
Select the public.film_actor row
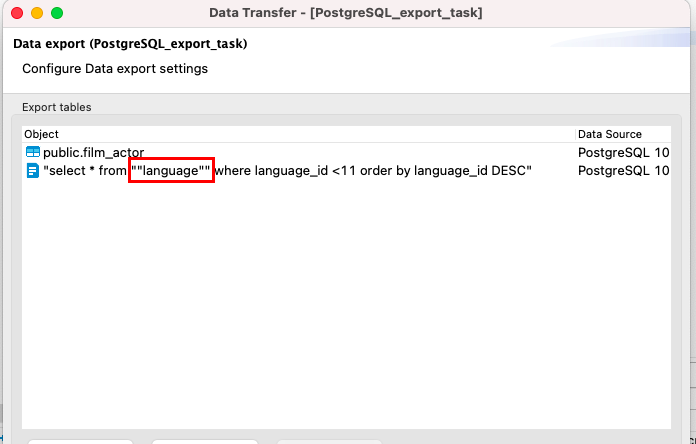coord(346,152)
